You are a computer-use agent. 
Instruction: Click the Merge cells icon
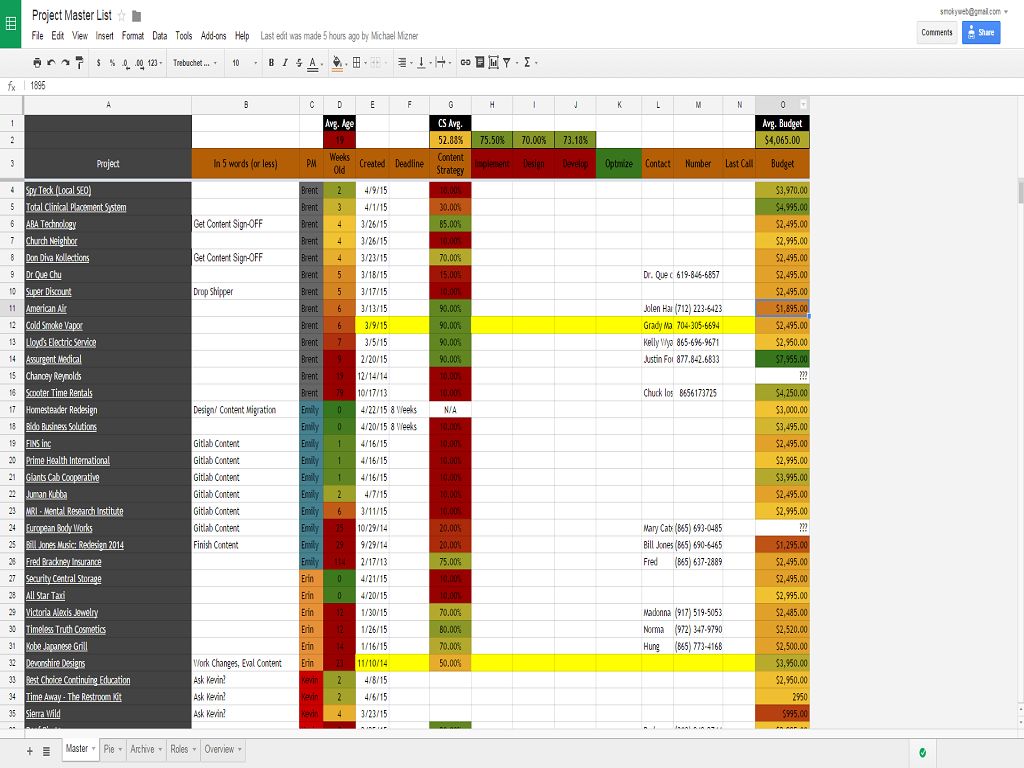point(376,63)
